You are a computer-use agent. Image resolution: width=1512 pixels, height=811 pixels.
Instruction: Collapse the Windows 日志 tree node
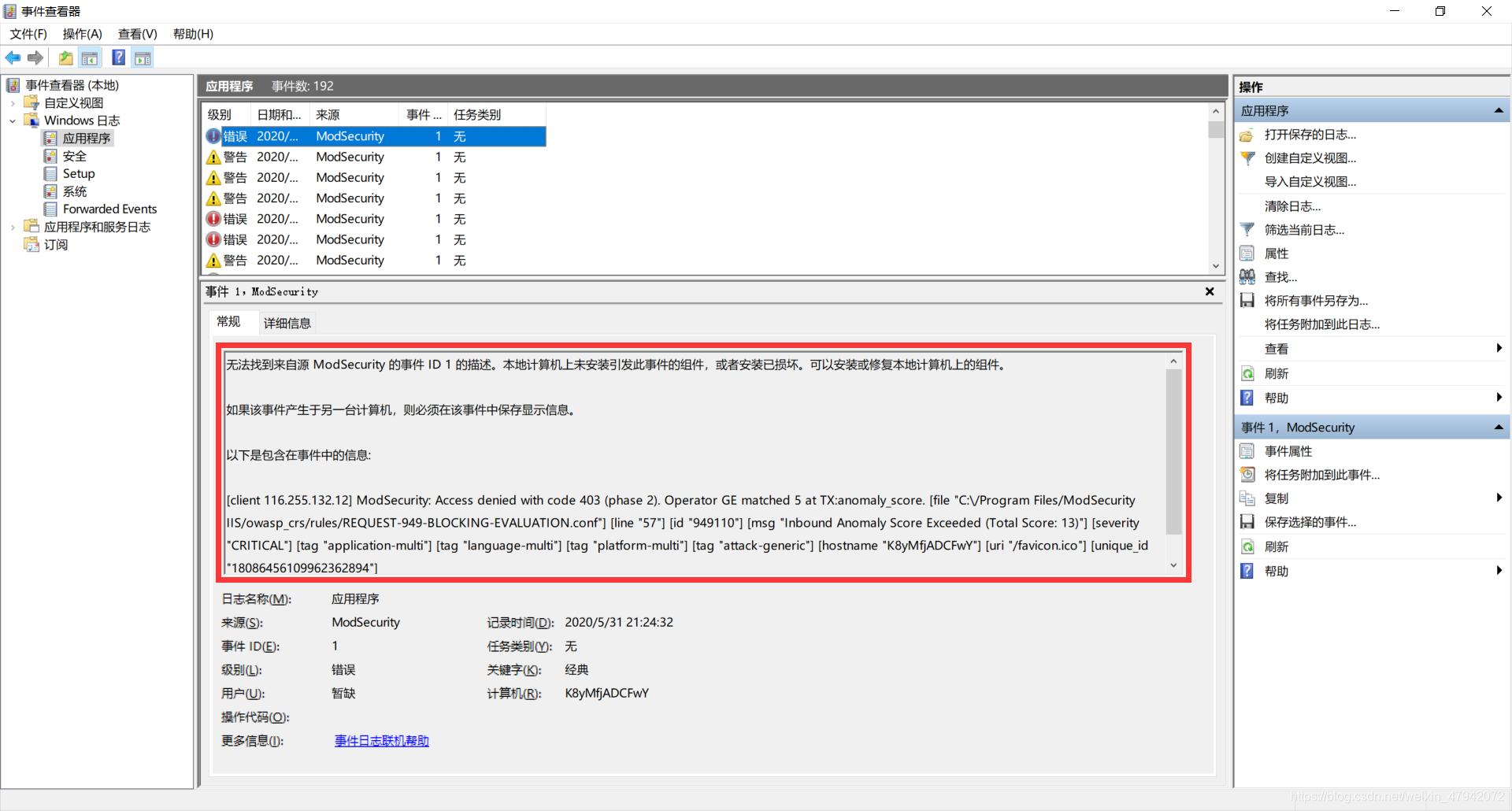13,120
